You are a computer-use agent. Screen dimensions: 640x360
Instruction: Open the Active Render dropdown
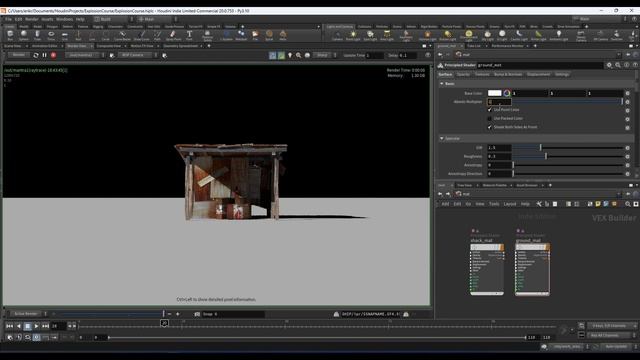pos(28,314)
